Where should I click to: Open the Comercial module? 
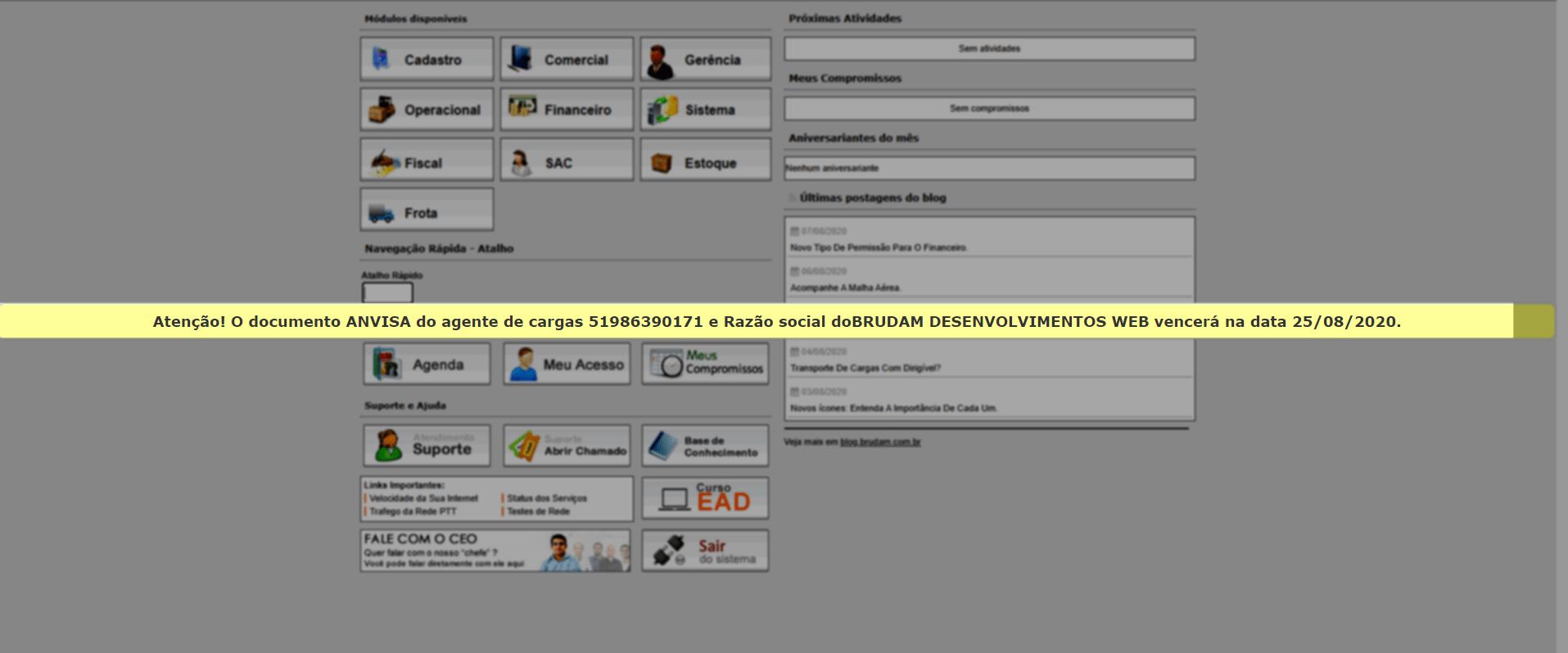pos(567,59)
